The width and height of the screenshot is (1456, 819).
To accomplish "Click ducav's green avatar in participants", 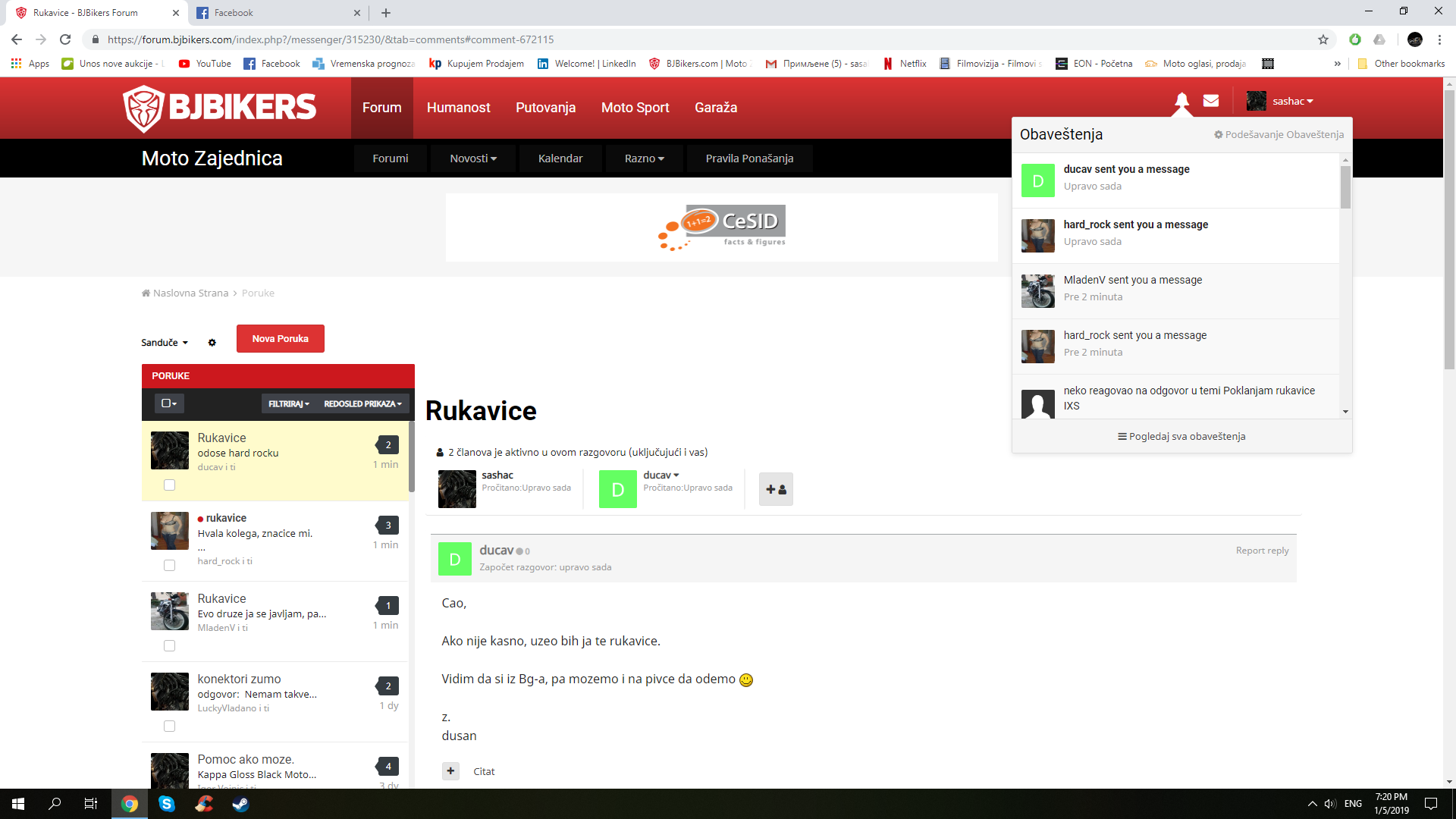I will click(618, 489).
